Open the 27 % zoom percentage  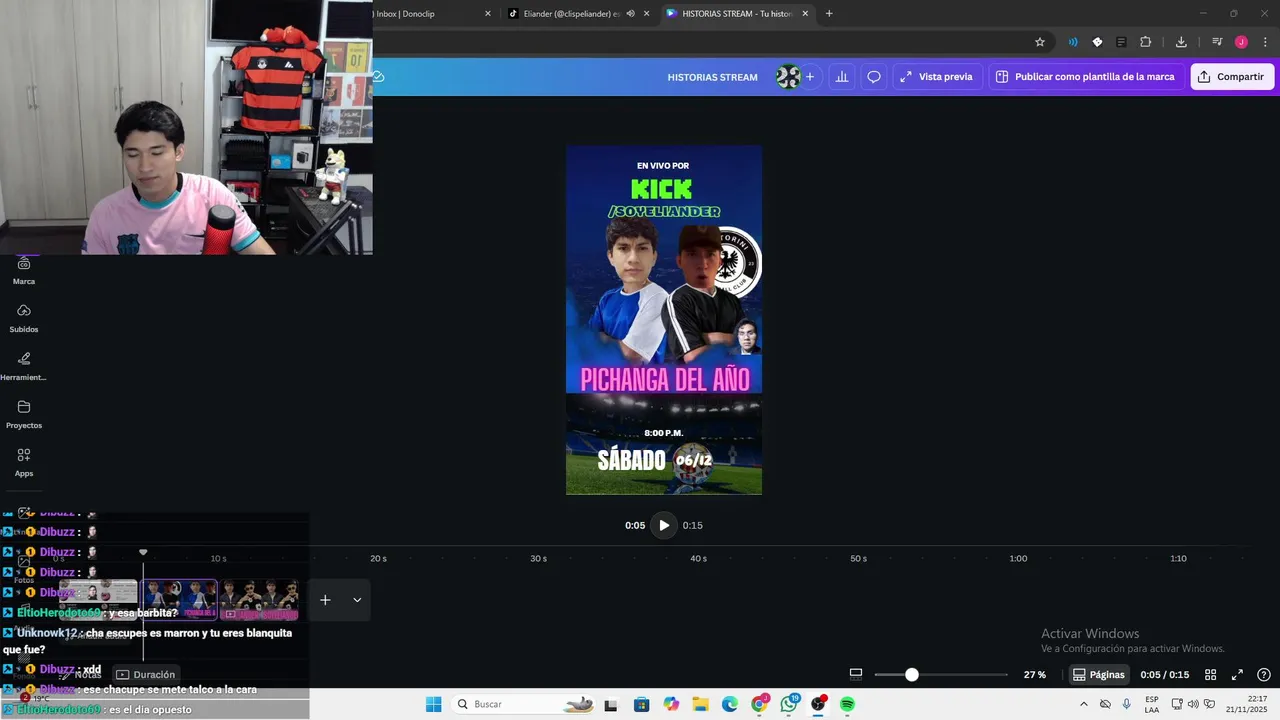1035,675
